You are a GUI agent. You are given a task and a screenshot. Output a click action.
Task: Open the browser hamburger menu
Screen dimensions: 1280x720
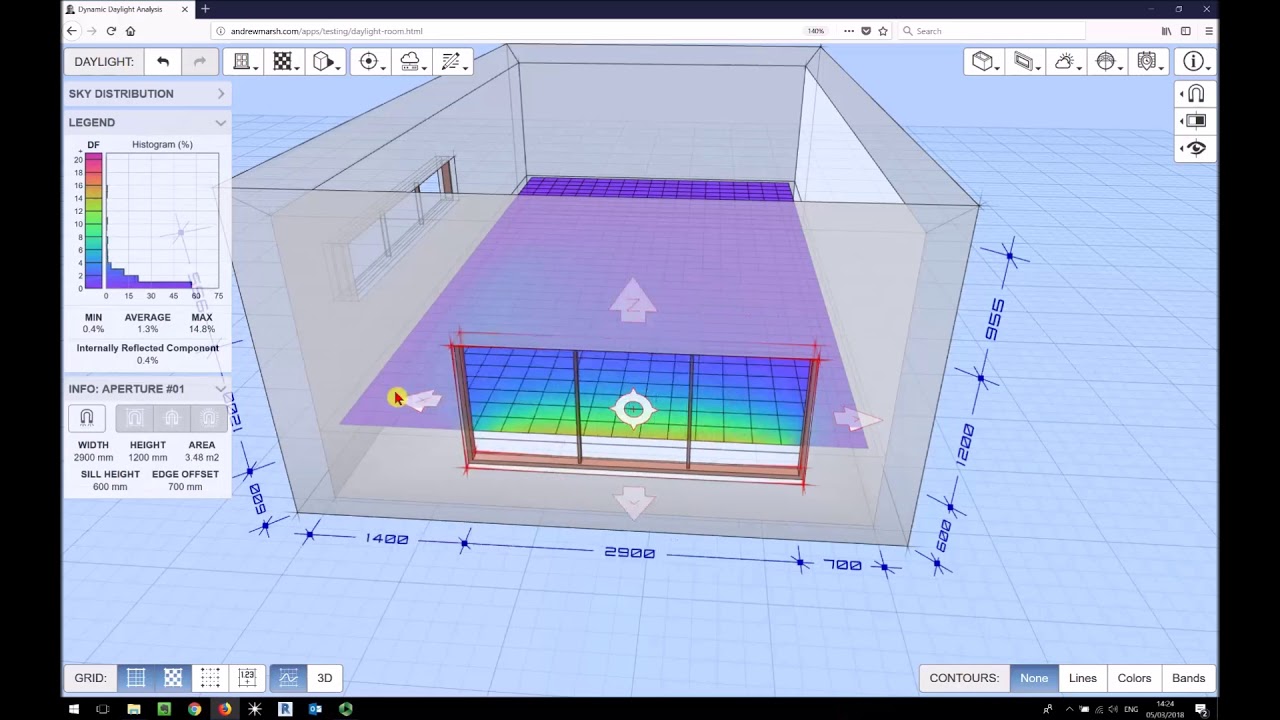(x=1209, y=31)
